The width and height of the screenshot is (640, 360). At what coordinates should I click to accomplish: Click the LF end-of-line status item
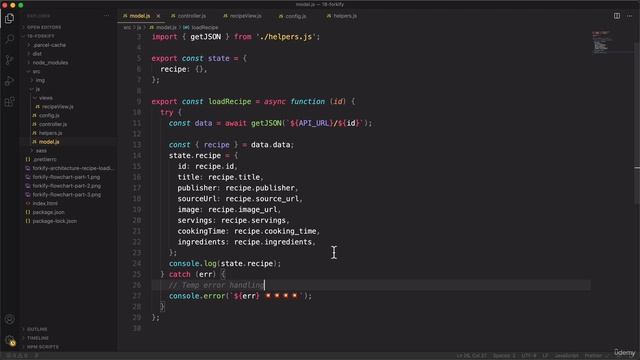coord(545,356)
